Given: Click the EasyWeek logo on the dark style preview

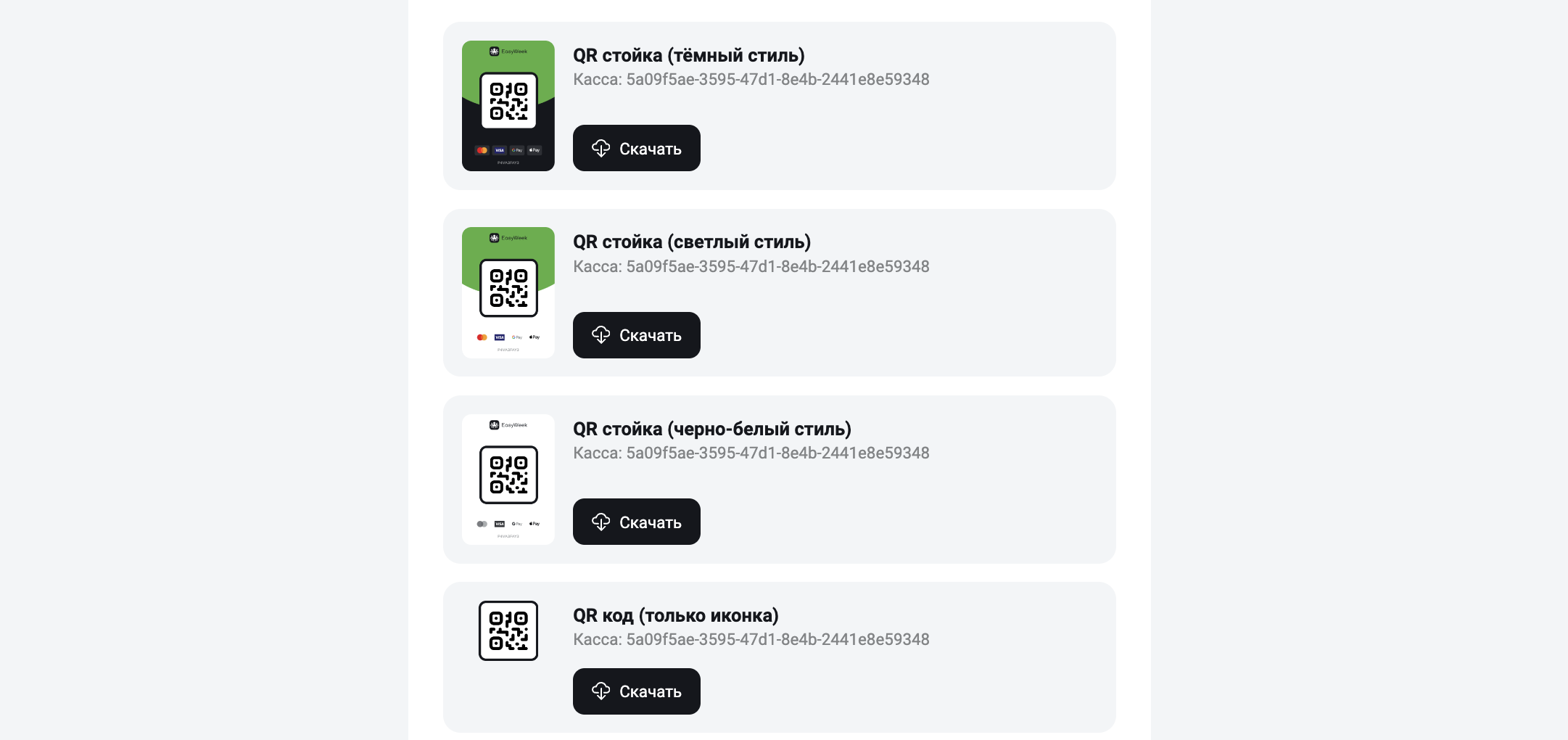Looking at the screenshot, I should 508,52.
